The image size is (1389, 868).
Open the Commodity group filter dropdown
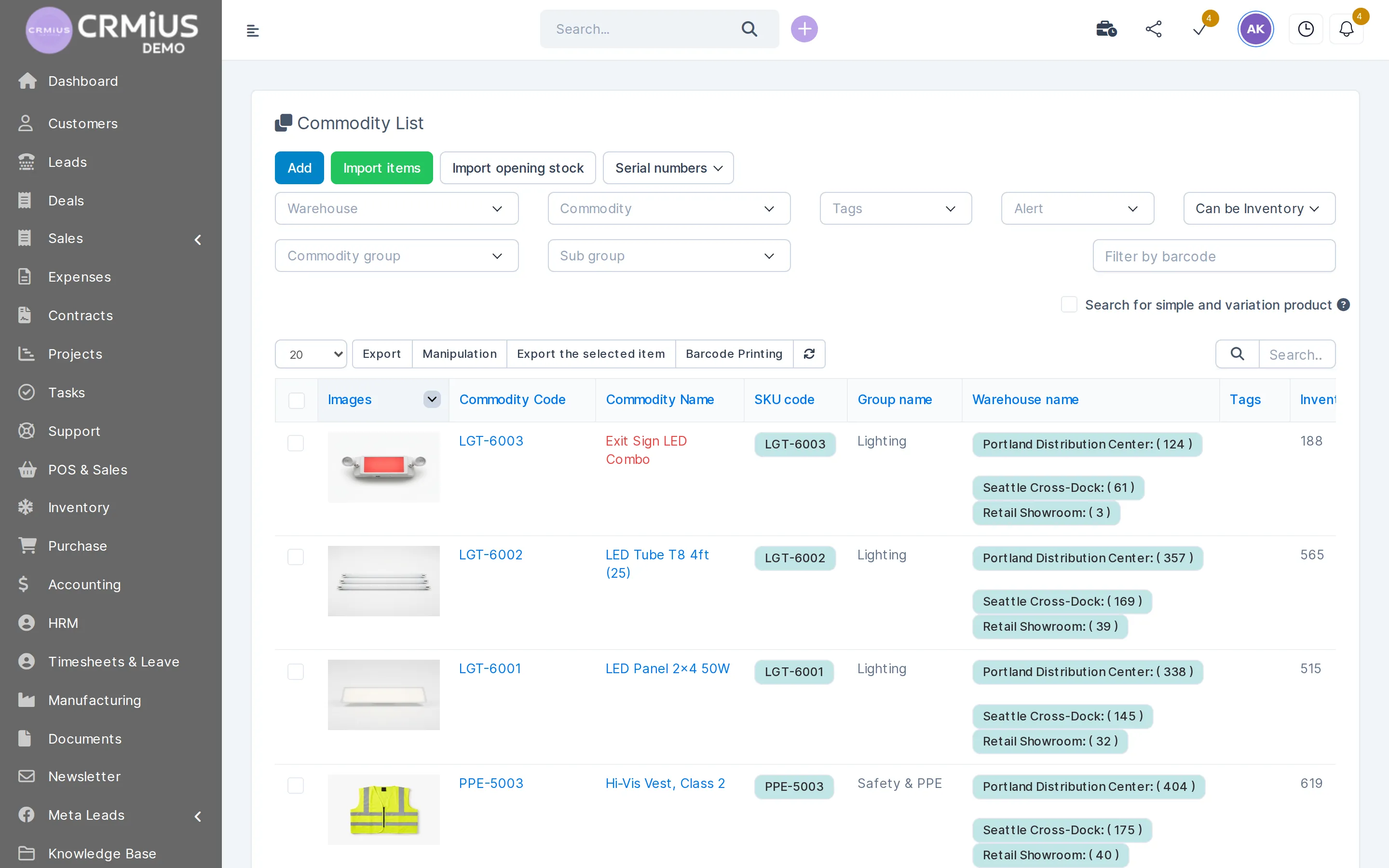[x=396, y=256]
